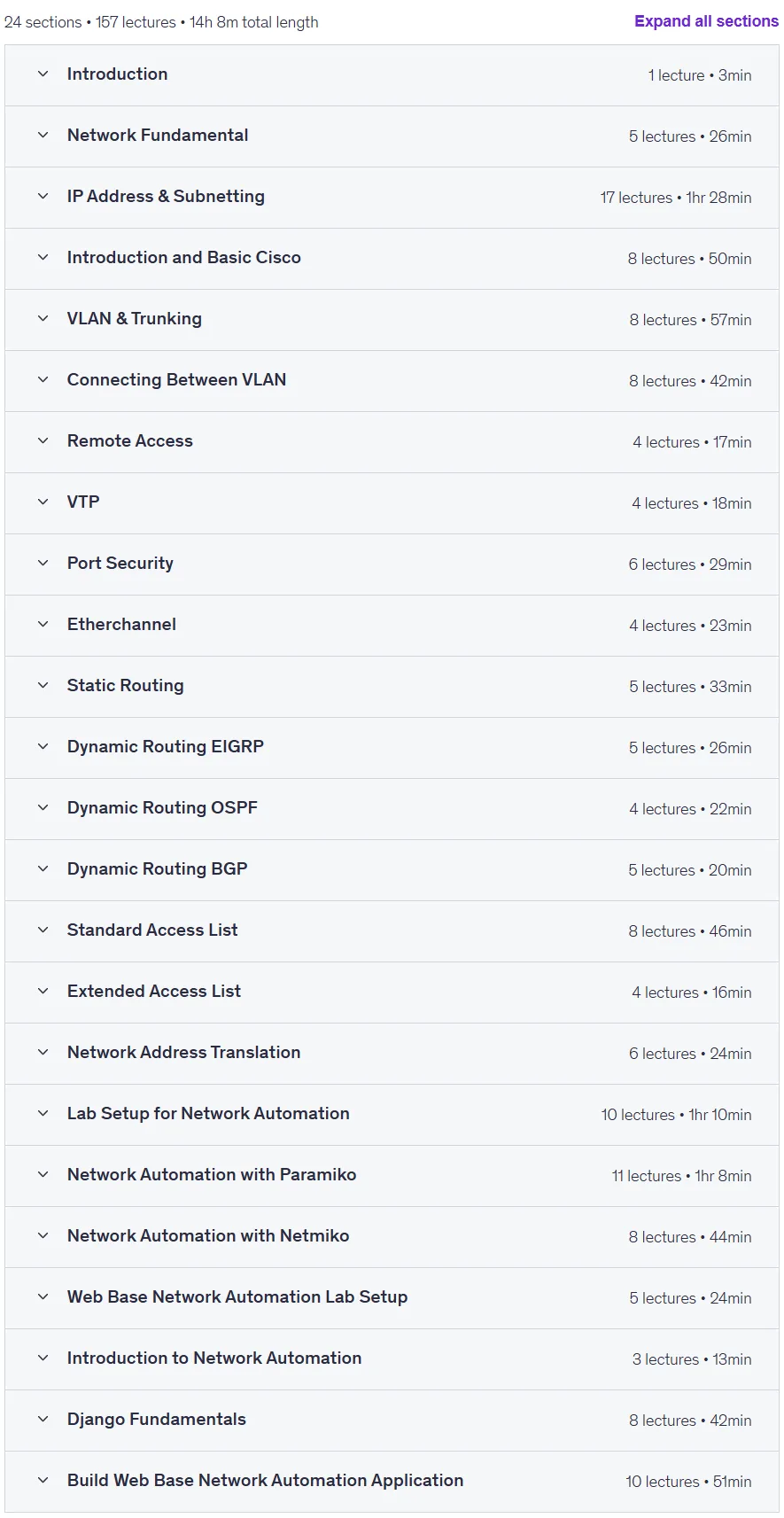Click chevron beside Network Fundamental
784x1518 pixels.
43,136
